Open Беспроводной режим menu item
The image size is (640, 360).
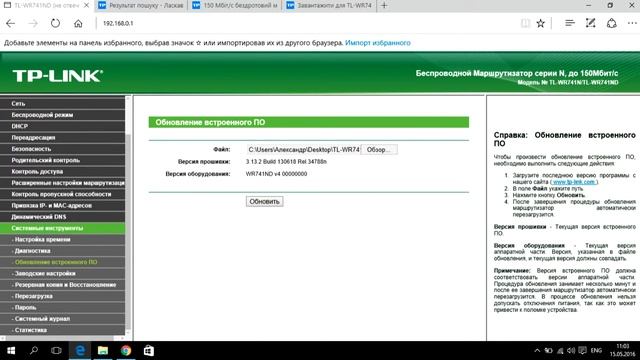[x=62, y=115]
